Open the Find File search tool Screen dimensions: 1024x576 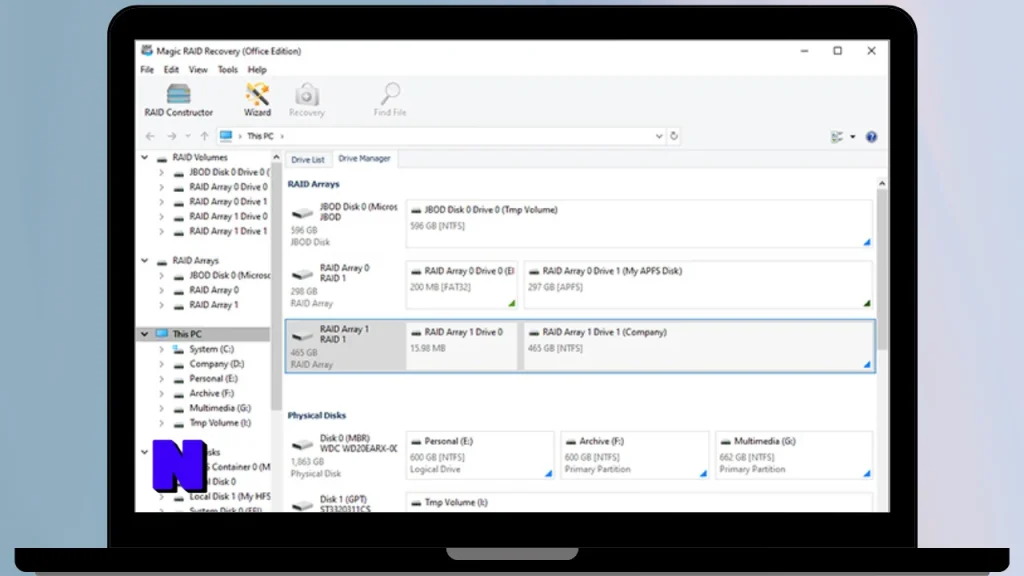click(x=390, y=100)
